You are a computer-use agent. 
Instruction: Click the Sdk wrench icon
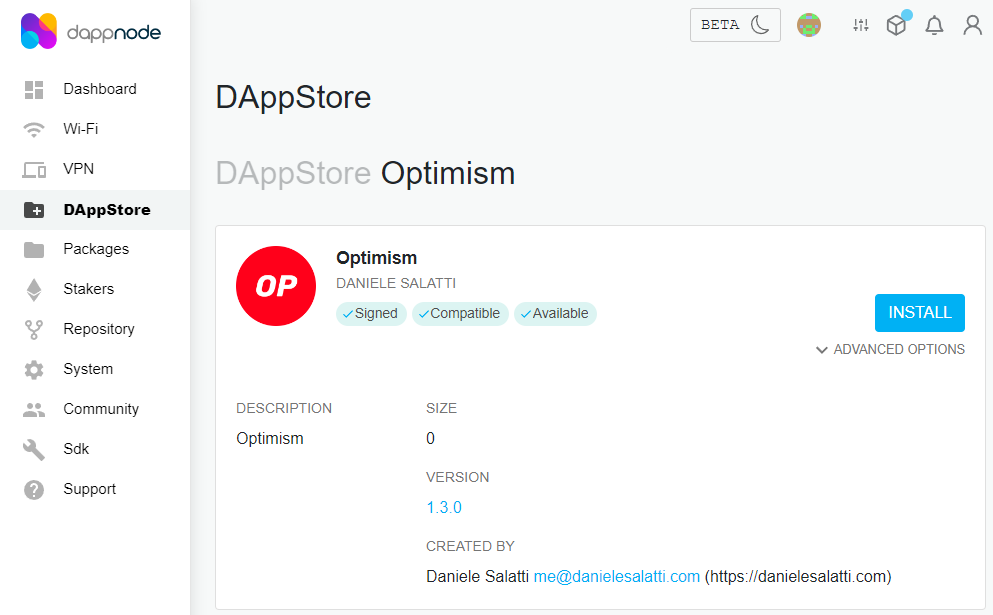click(34, 450)
